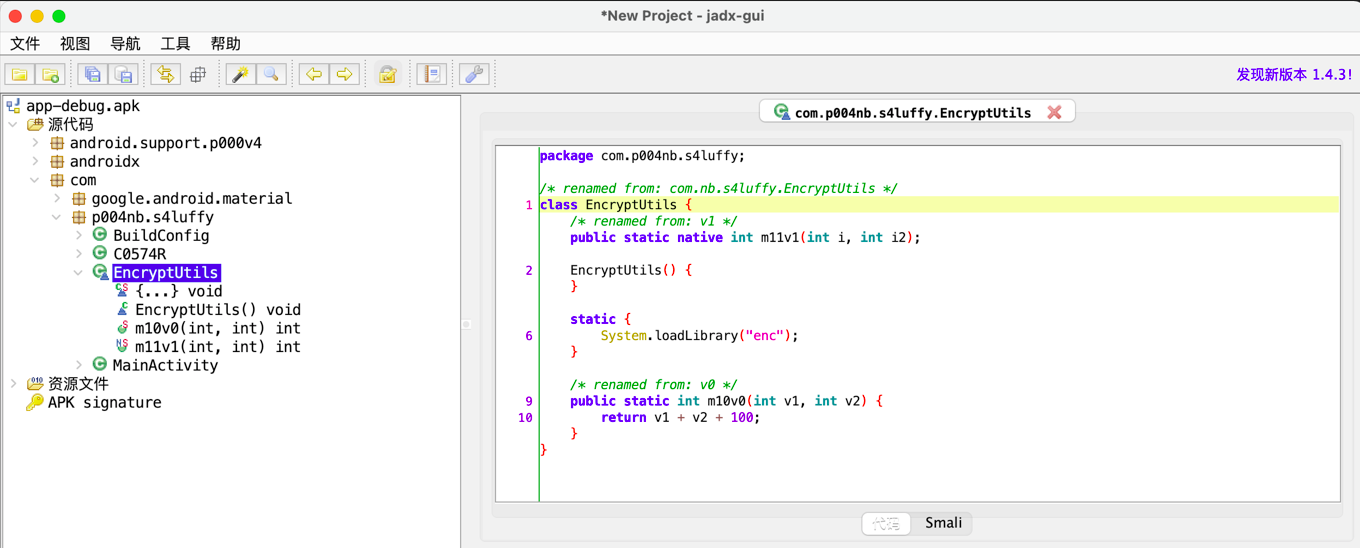Click the add files folder-plus icon
This screenshot has width=1360, height=548.
[50, 74]
